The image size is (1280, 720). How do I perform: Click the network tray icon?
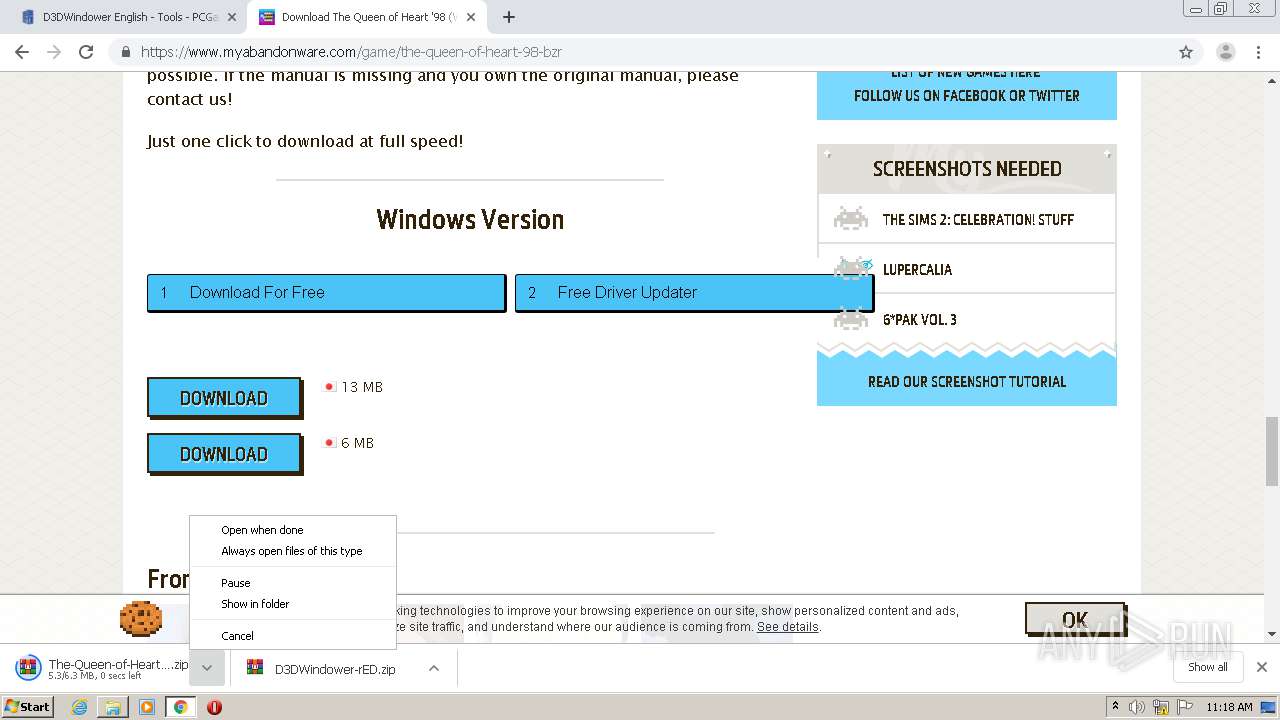coord(1161,707)
